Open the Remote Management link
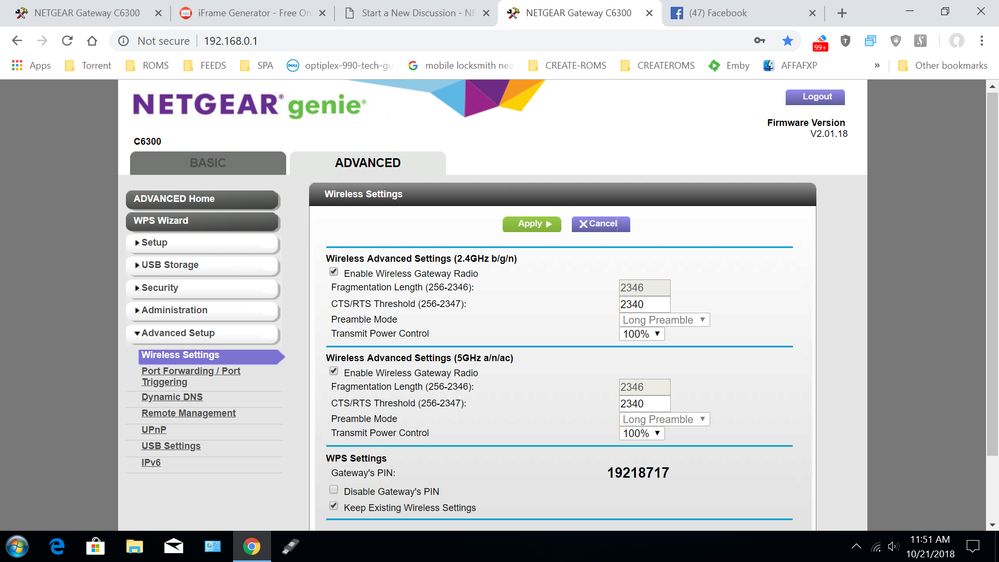Image resolution: width=999 pixels, height=562 pixels. 189,413
